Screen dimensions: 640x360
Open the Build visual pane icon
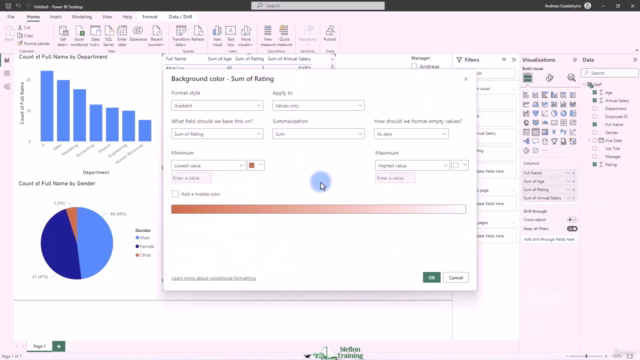tap(528, 78)
